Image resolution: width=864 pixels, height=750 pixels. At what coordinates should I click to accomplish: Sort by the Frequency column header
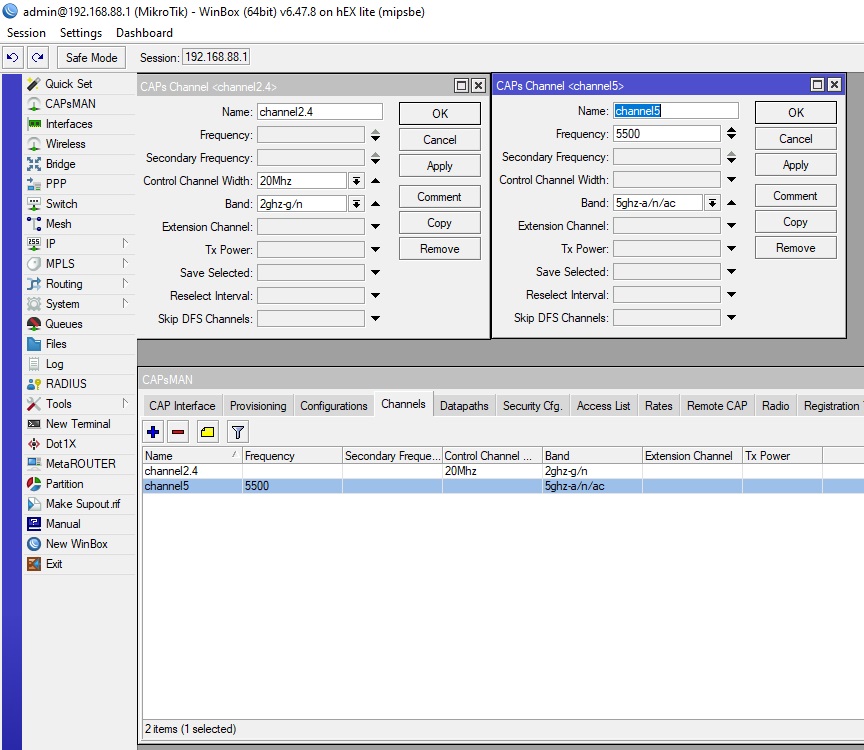pyautogui.click(x=292, y=456)
